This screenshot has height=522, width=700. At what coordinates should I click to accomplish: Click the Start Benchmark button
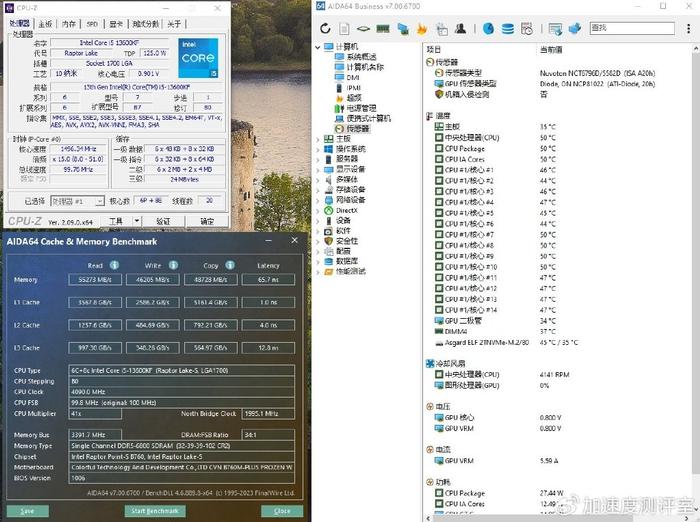coord(155,511)
